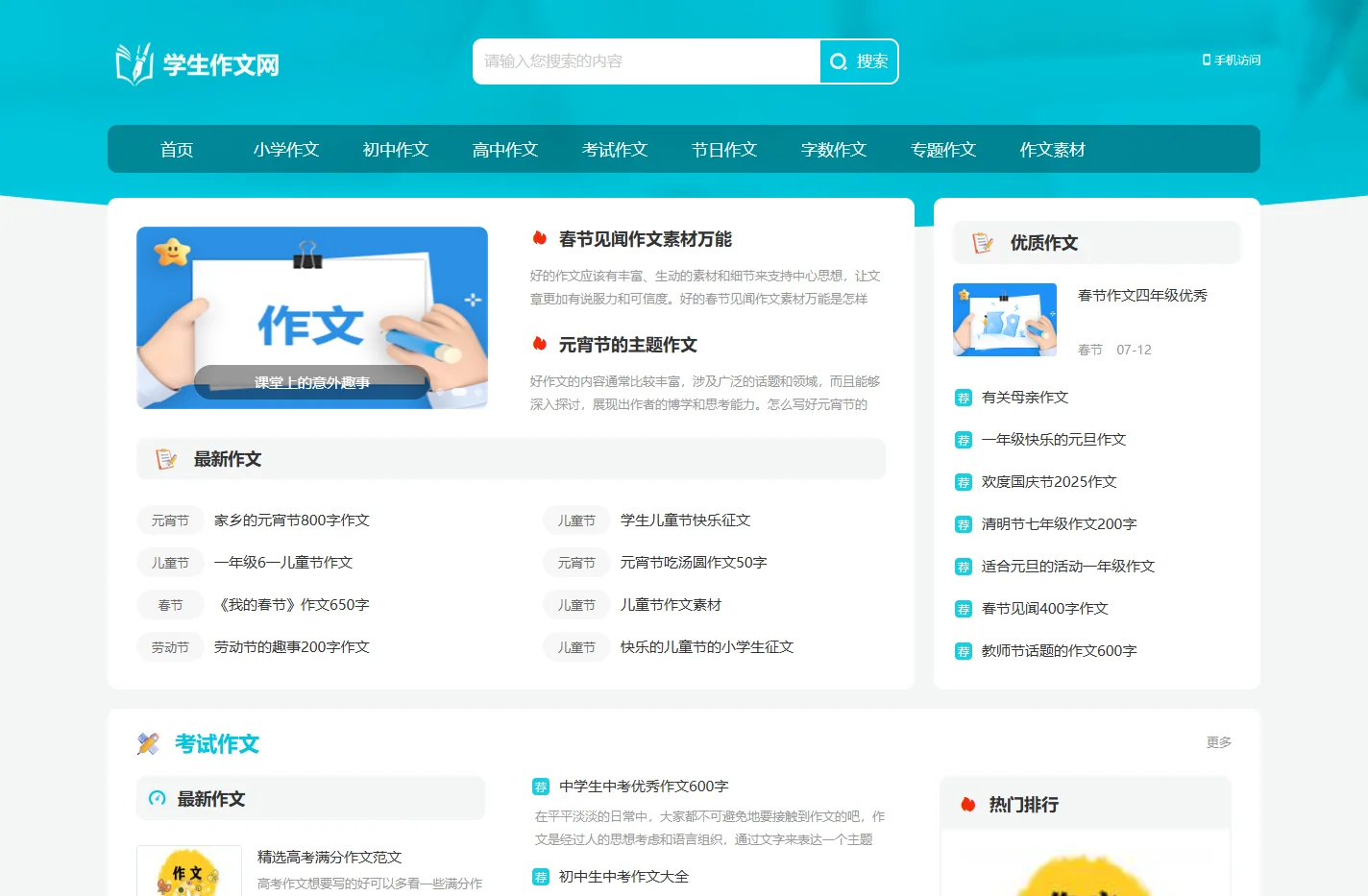1368x896 pixels.
Task: Click the 荐 badge beside 初中生中考作文大全
Action: (541, 877)
